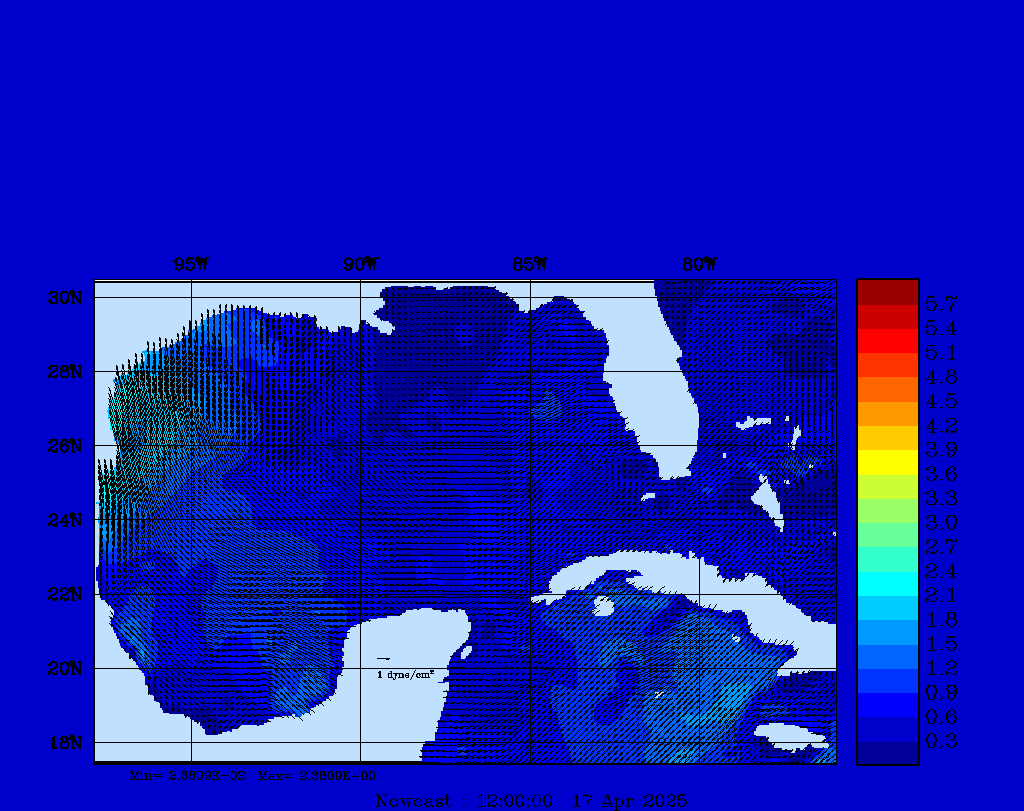Click the Nowcast date and time caption
Viewport: 1024px width, 811px height.
(530, 800)
